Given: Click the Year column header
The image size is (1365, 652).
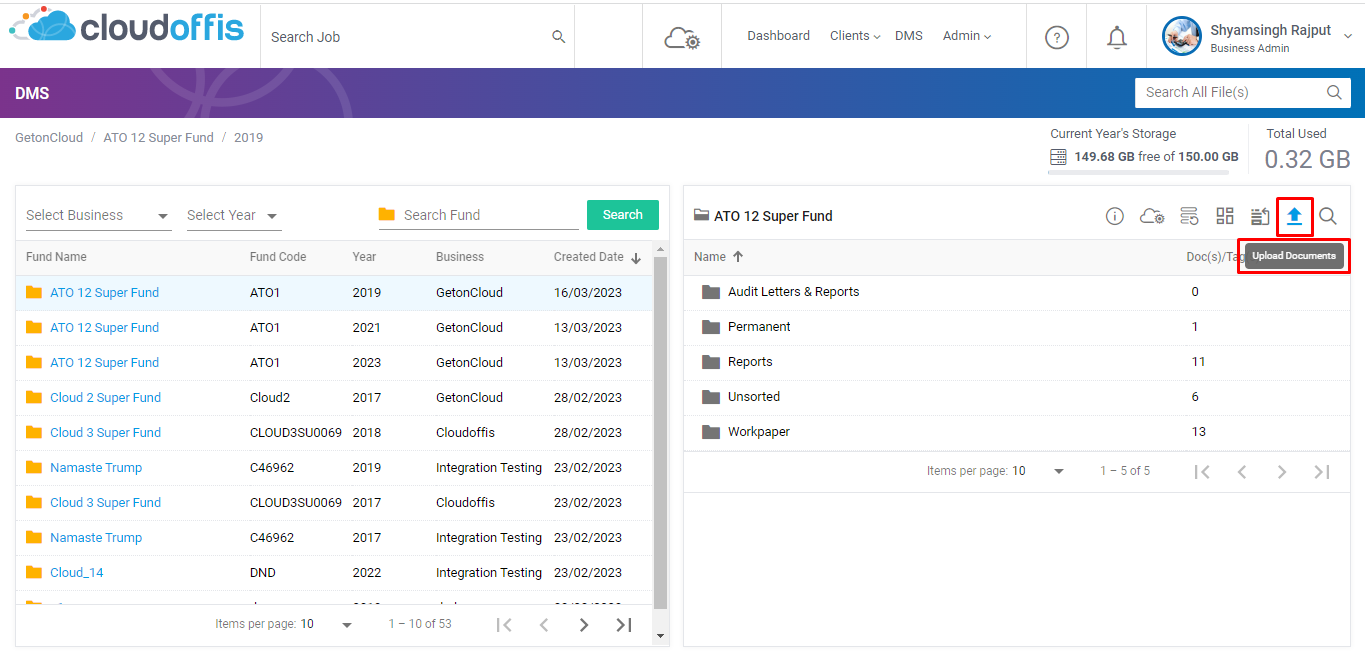Looking at the screenshot, I should point(364,257).
